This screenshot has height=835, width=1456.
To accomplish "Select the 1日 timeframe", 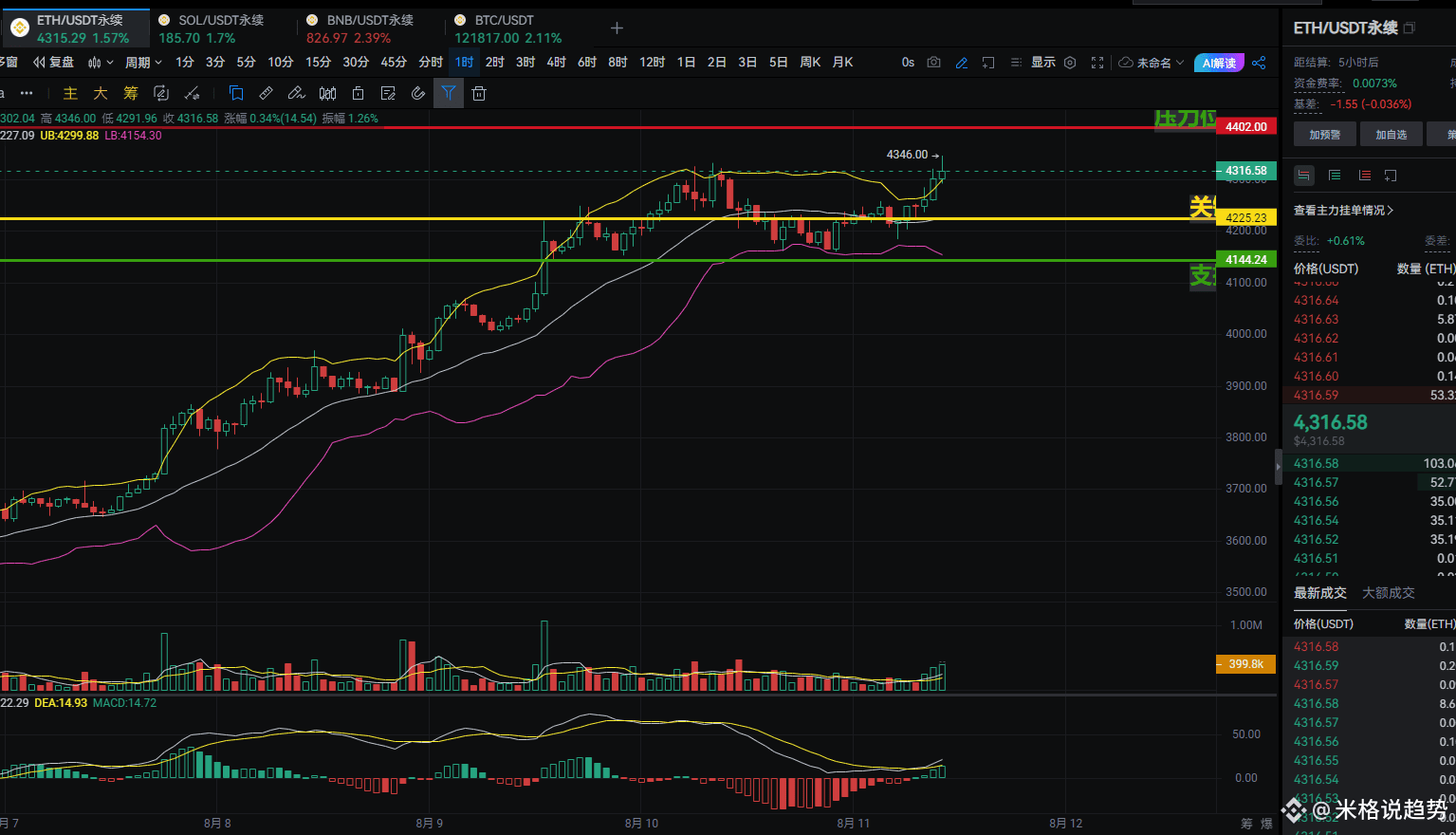I will pos(686,62).
